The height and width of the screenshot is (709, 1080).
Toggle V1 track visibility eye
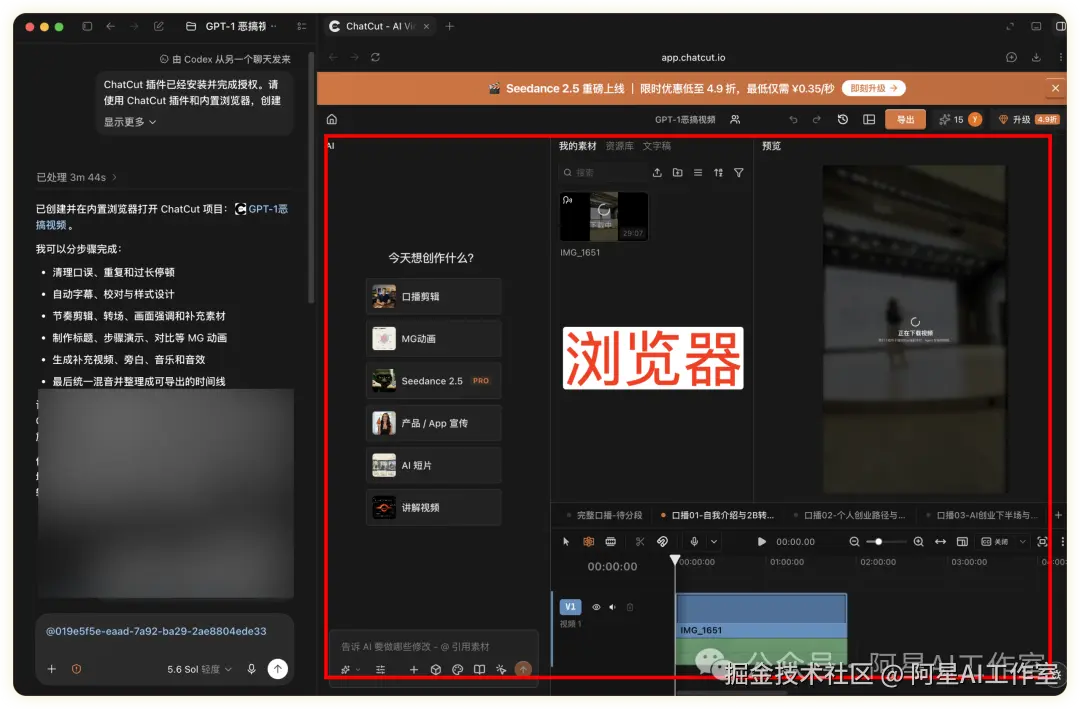[x=596, y=607]
